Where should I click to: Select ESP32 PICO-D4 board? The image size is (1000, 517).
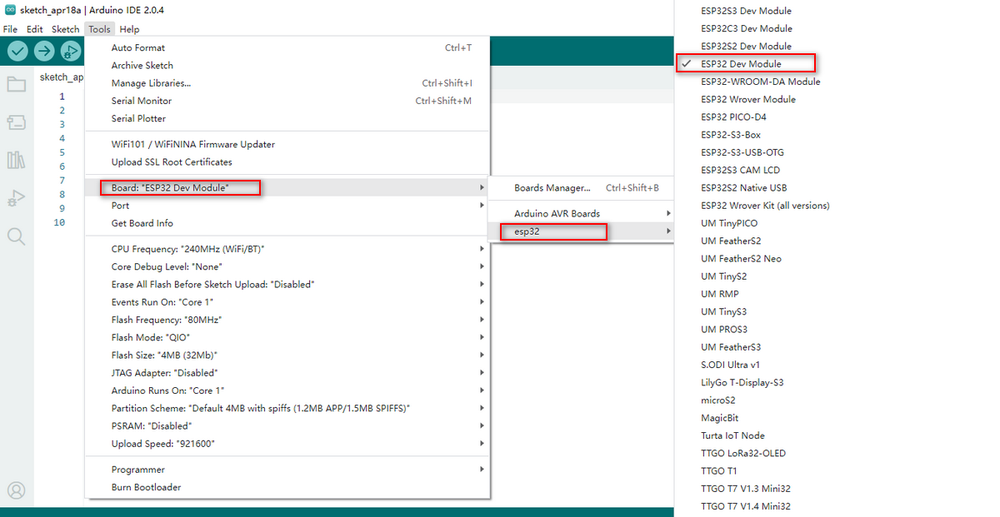point(733,117)
